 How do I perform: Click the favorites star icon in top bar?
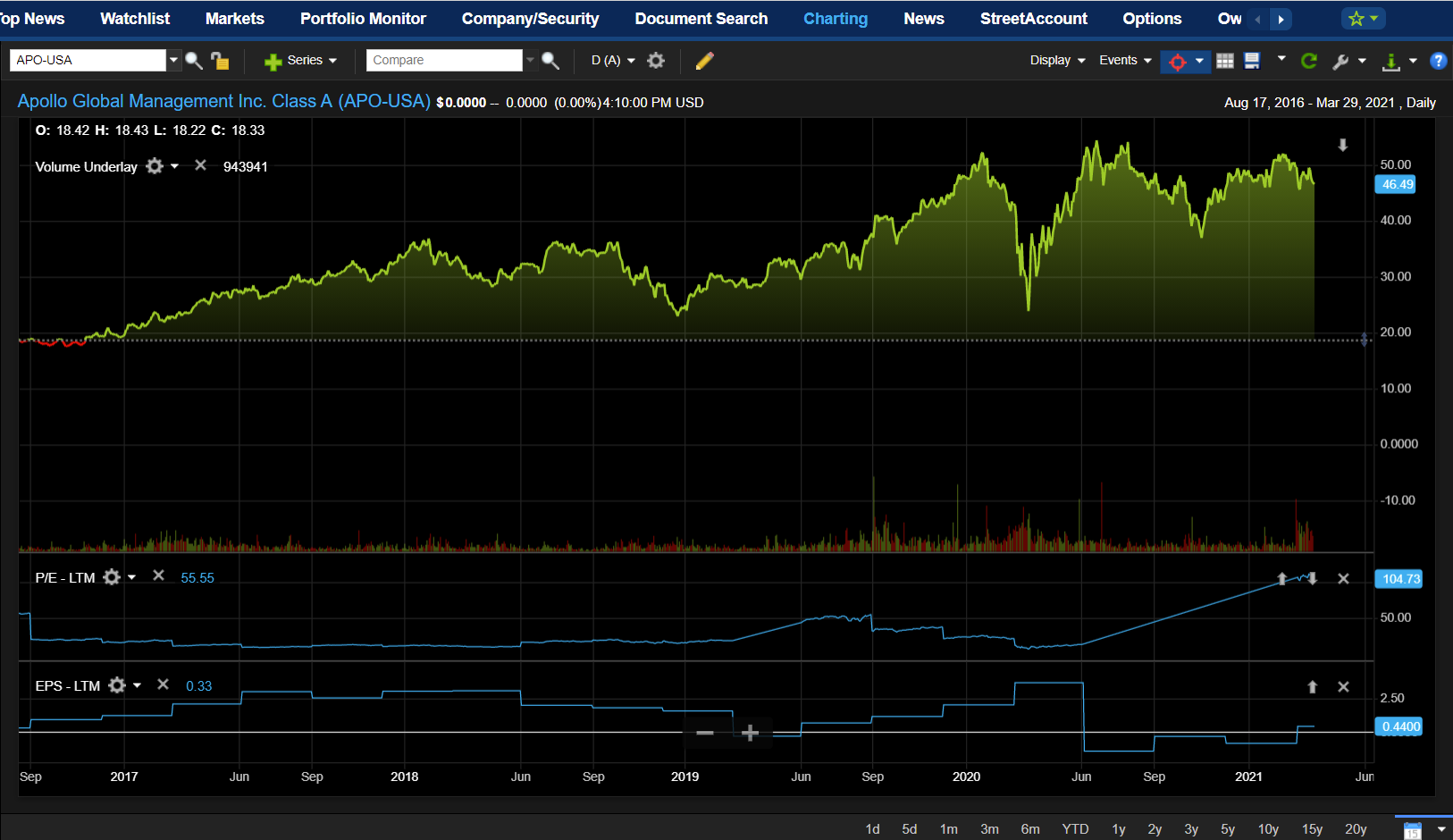(1356, 18)
